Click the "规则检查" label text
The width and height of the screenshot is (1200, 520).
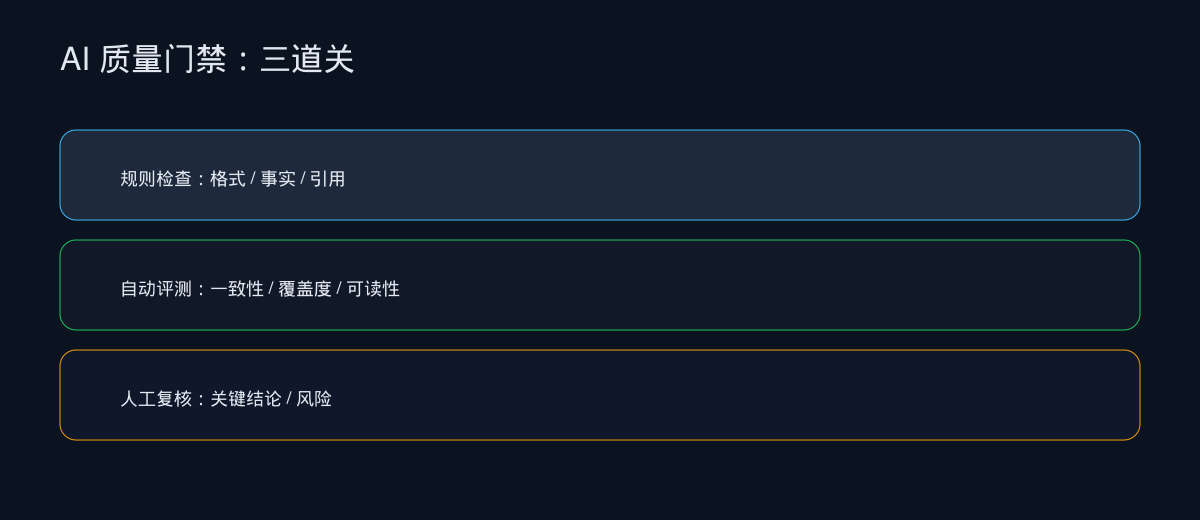[156, 179]
